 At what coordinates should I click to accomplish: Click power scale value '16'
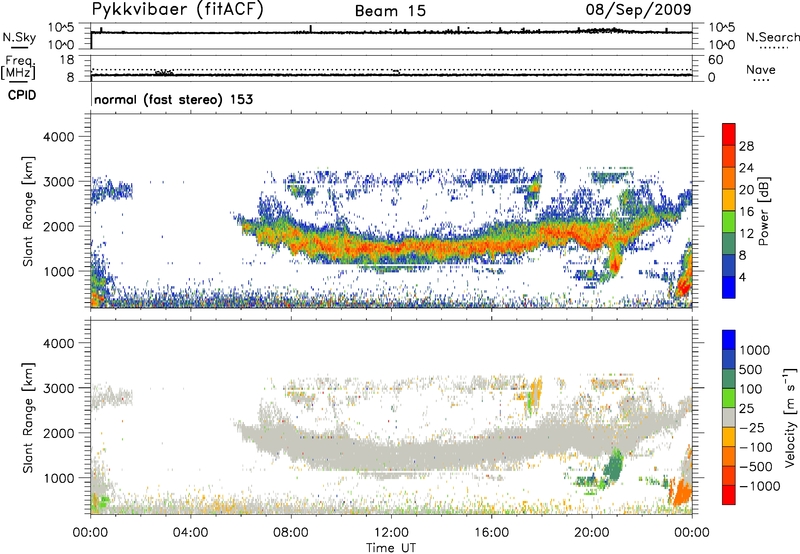click(x=746, y=212)
